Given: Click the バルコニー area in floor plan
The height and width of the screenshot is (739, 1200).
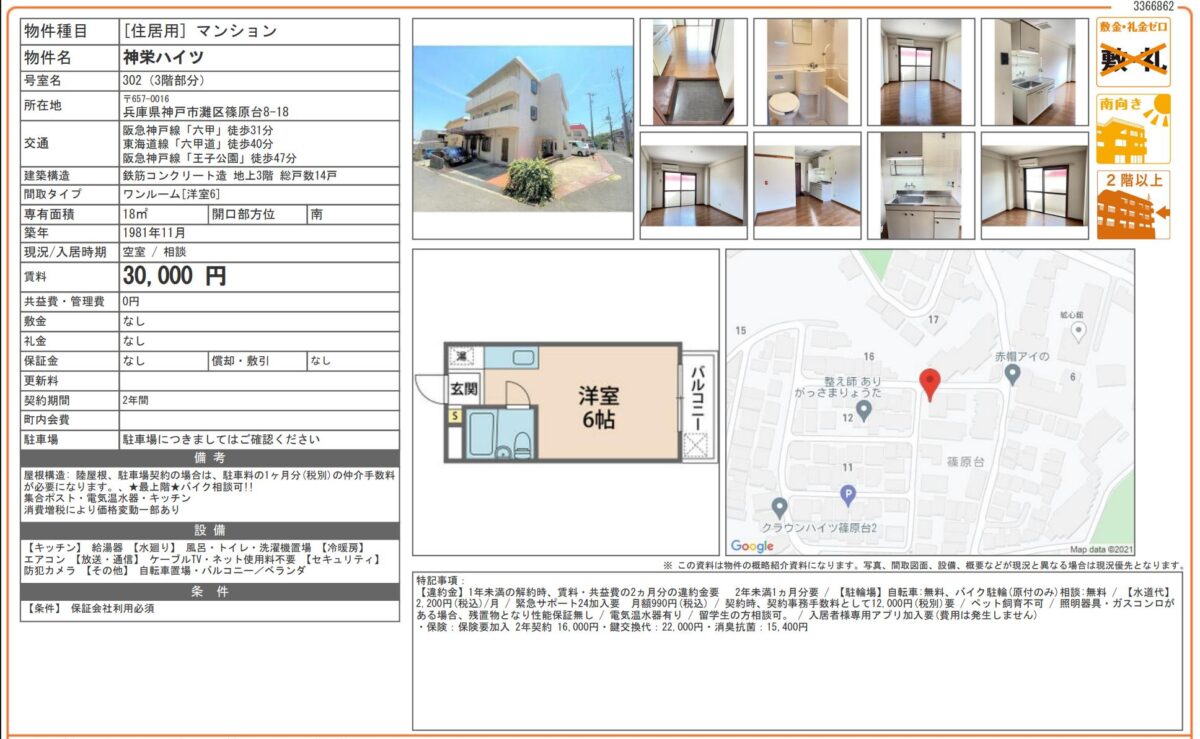Looking at the screenshot, I should [696, 405].
